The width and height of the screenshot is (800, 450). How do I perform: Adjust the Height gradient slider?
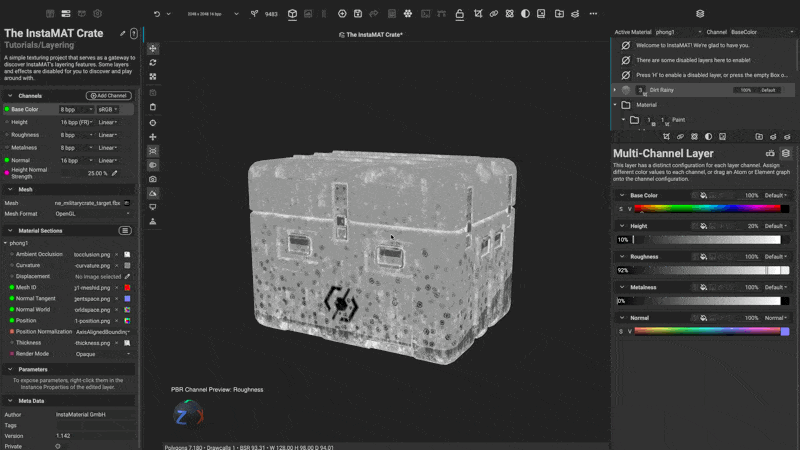pyautogui.click(x=707, y=239)
